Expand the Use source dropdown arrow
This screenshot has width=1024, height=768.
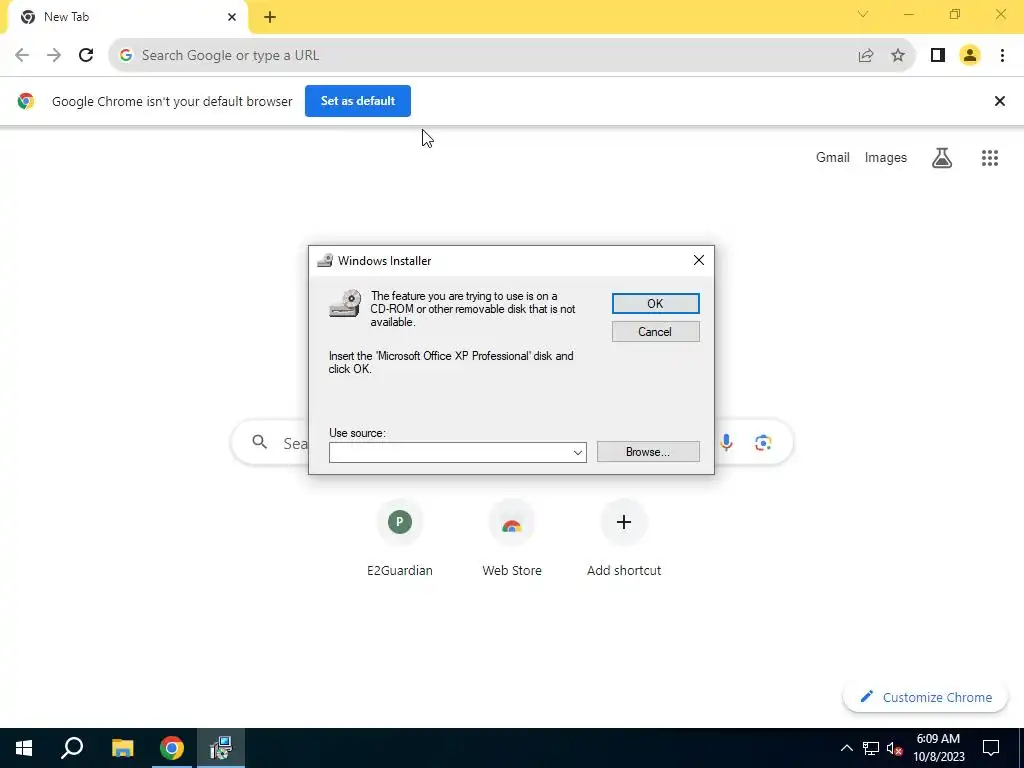[x=577, y=453]
